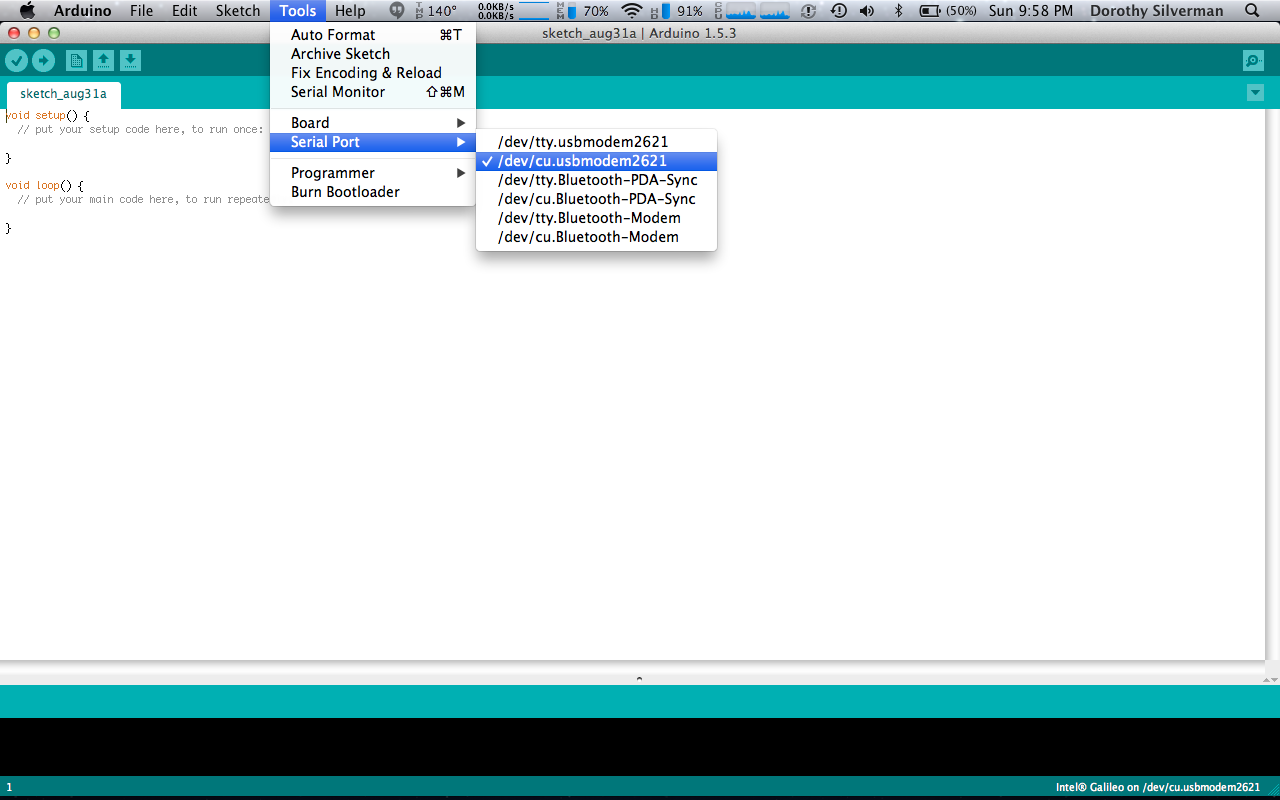Open Spotlight search magnifier icon
The image size is (1280, 800).
pyautogui.click(x=1252, y=11)
